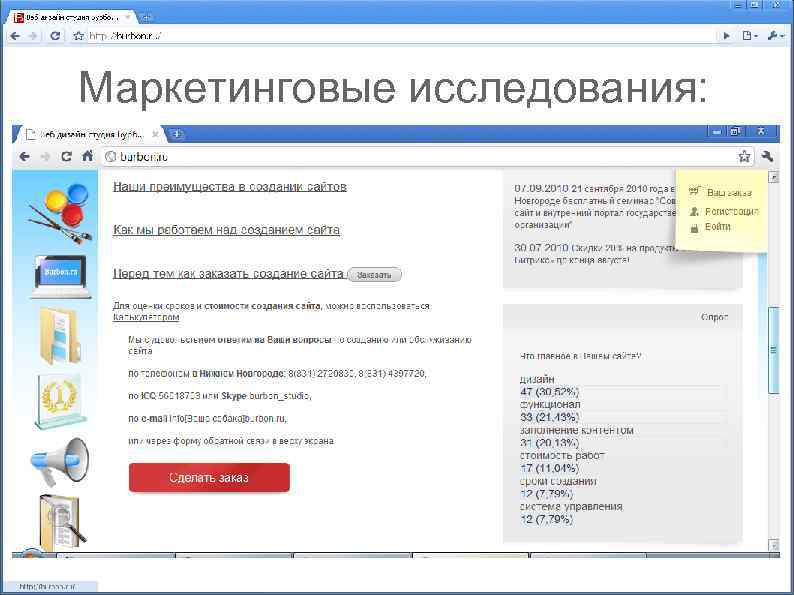Click the outer browser back arrow
The image size is (794, 595).
(15, 36)
